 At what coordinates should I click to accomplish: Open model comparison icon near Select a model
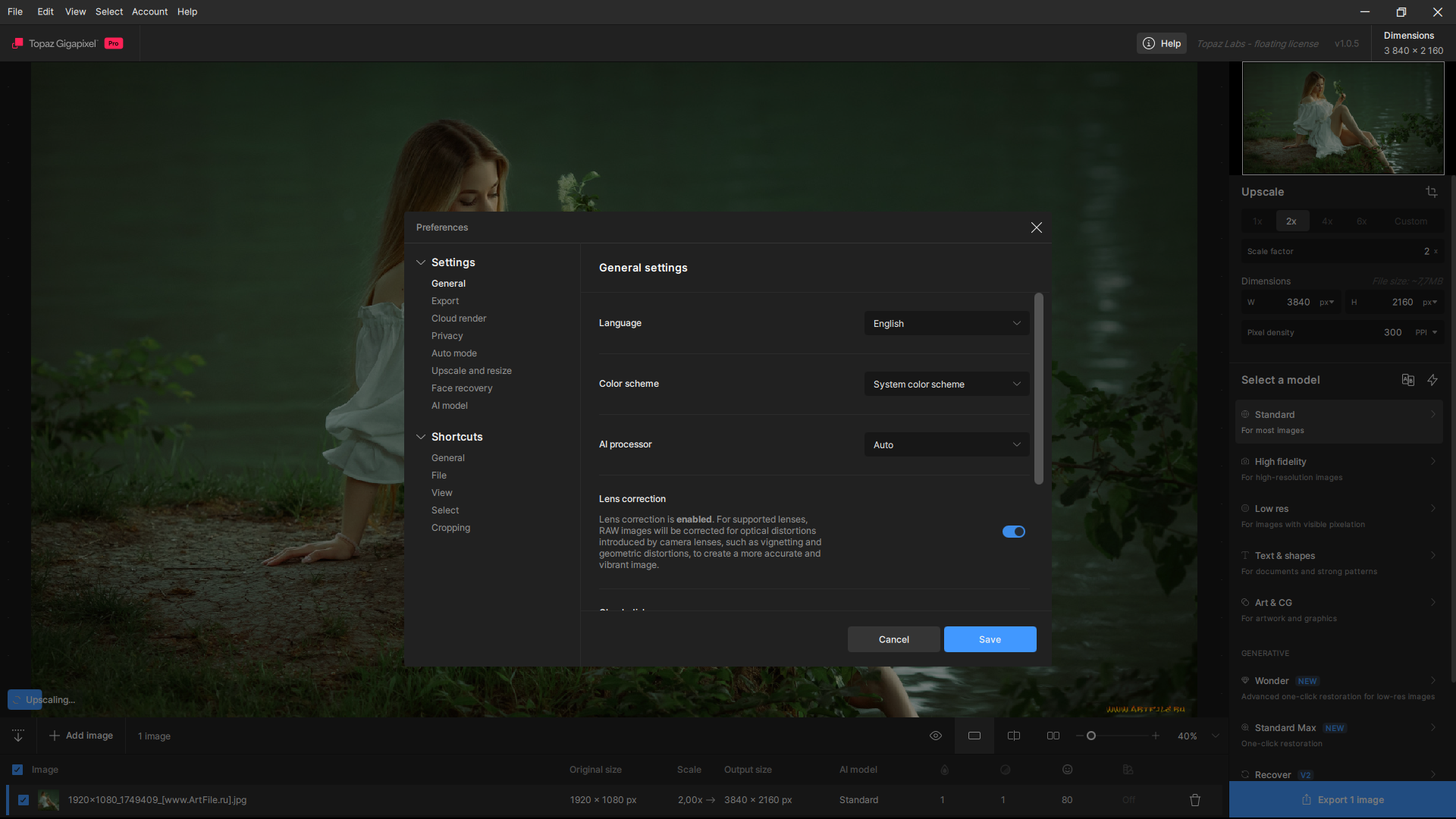[1407, 380]
